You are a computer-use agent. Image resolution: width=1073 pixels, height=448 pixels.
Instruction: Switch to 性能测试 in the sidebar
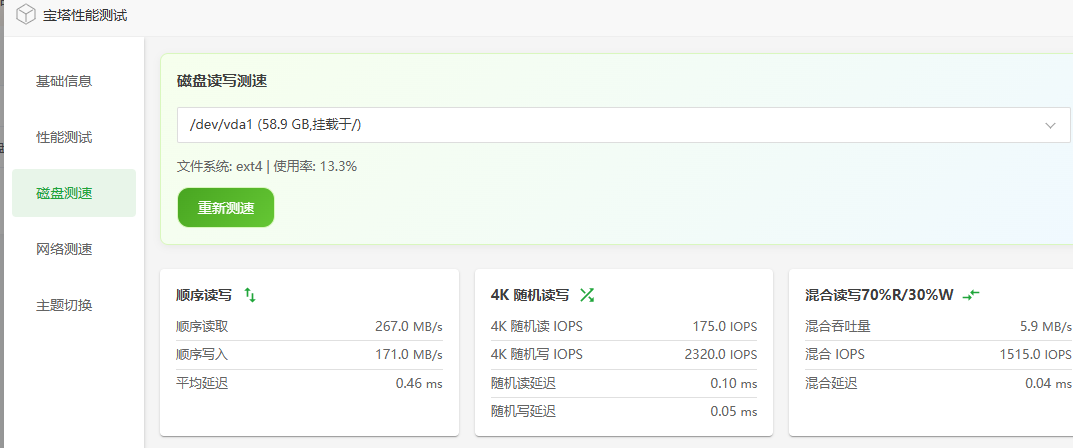(64, 137)
